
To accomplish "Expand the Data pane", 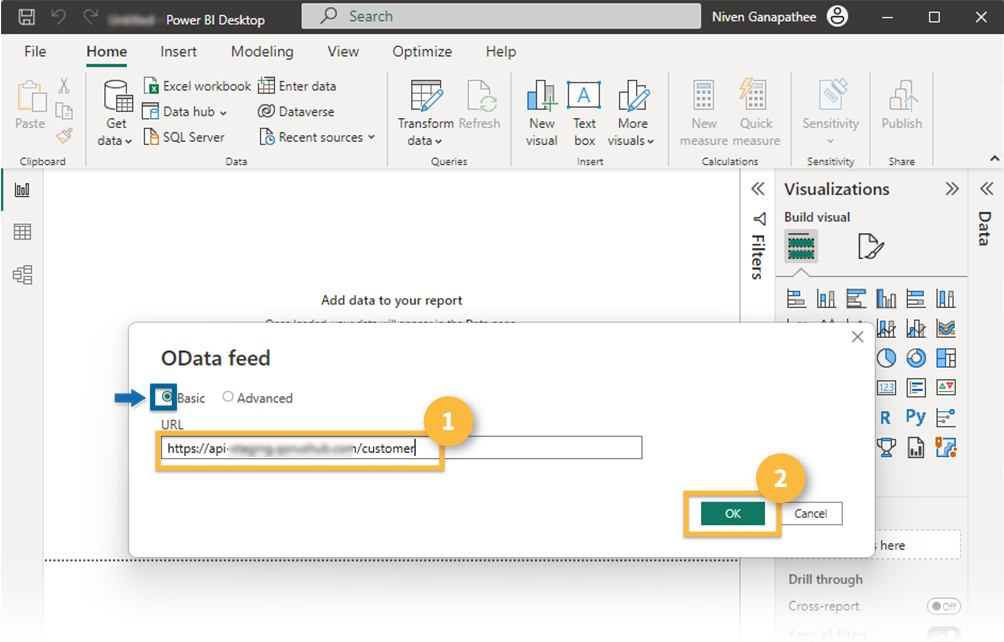I will pyautogui.click(x=986, y=189).
